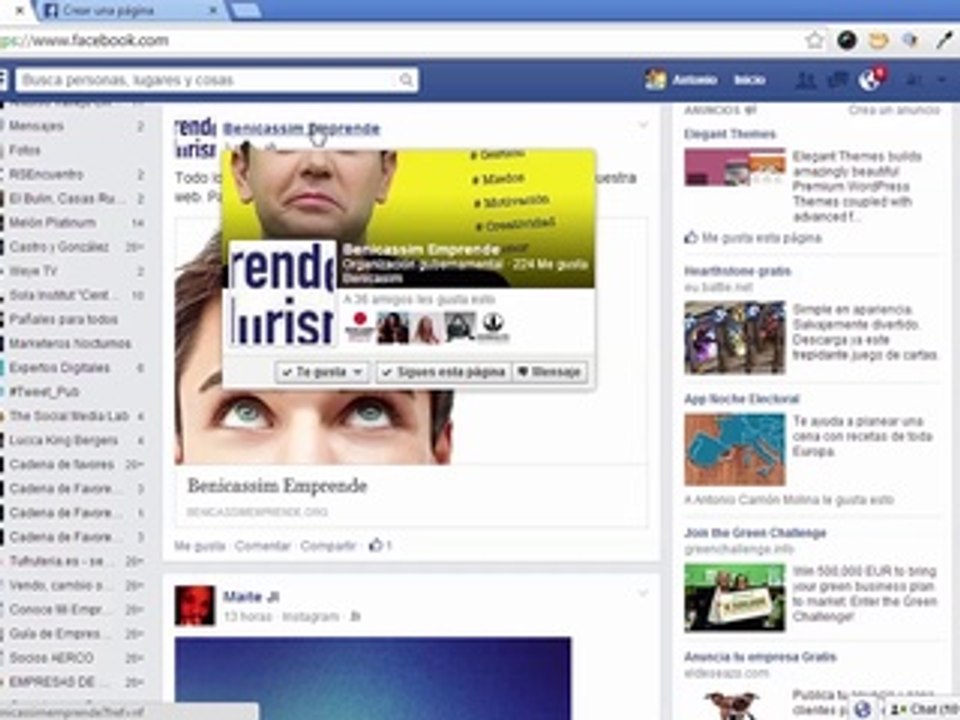
Task: Click Comentar under Benicassim post
Action: pos(263,546)
